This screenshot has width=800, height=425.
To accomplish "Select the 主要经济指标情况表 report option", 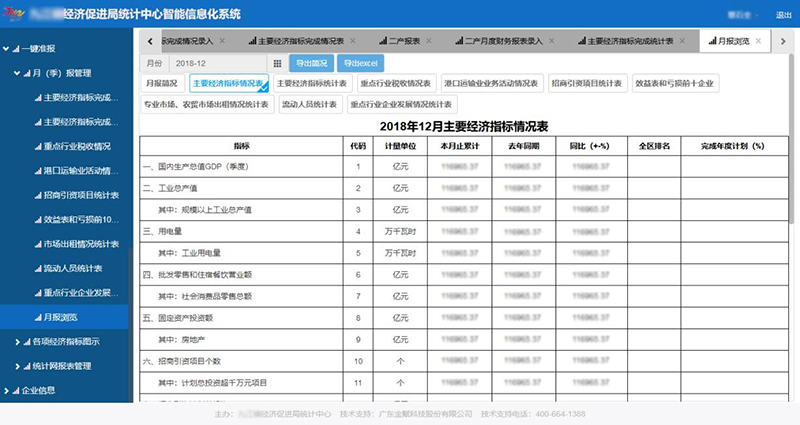I will (x=228, y=83).
